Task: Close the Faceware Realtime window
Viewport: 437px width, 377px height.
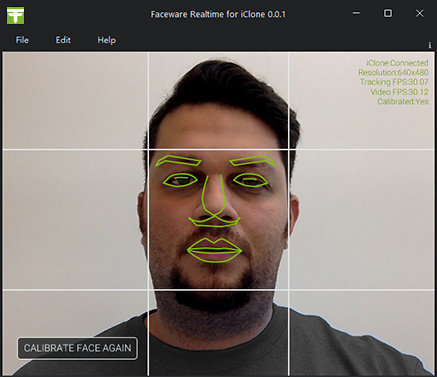Action: pos(420,13)
